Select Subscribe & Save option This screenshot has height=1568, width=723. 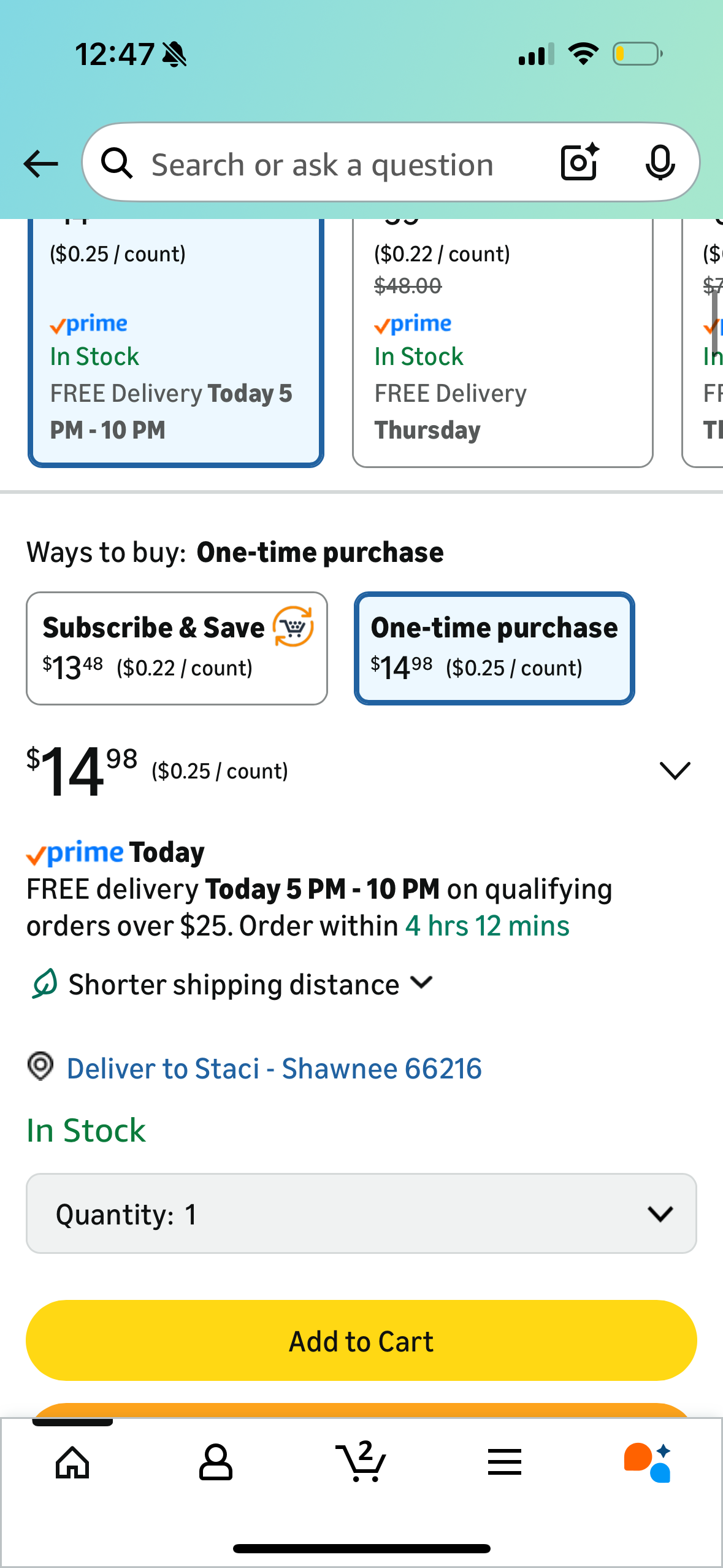(x=177, y=648)
